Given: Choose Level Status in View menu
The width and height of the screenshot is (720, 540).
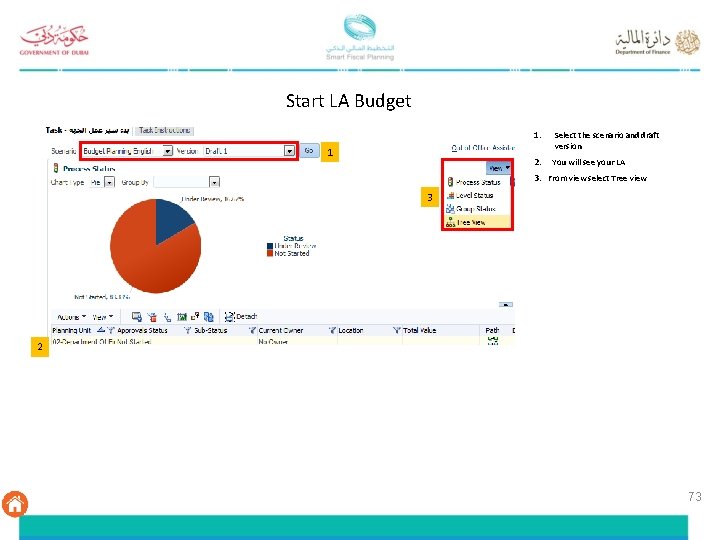Looking at the screenshot, I should [x=470, y=196].
